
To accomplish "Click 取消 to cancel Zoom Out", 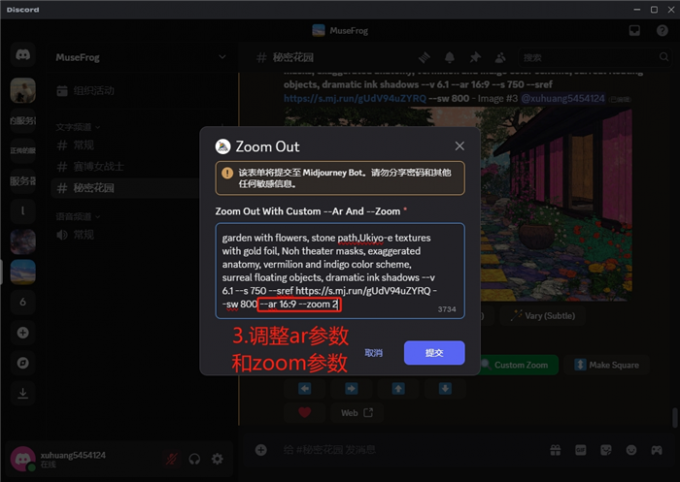I will click(373, 353).
